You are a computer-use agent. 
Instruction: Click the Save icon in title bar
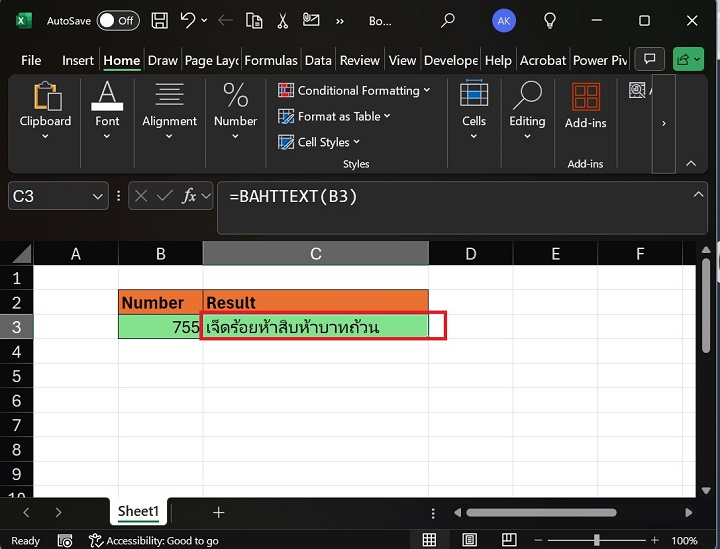(159, 20)
